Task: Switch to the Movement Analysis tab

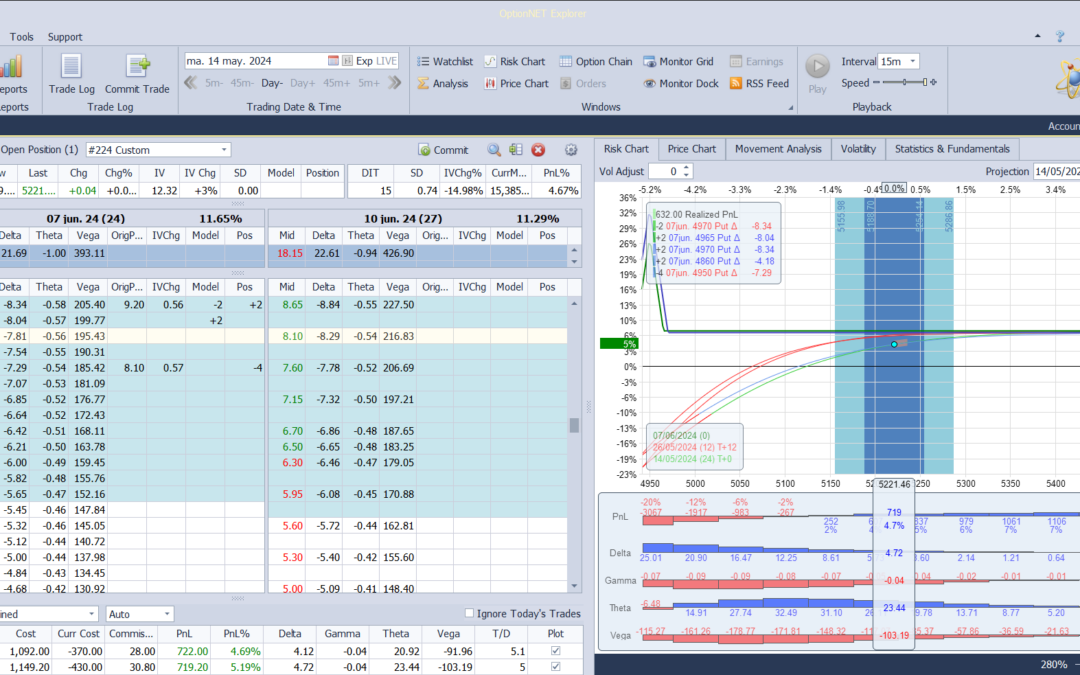Action: click(x=778, y=149)
